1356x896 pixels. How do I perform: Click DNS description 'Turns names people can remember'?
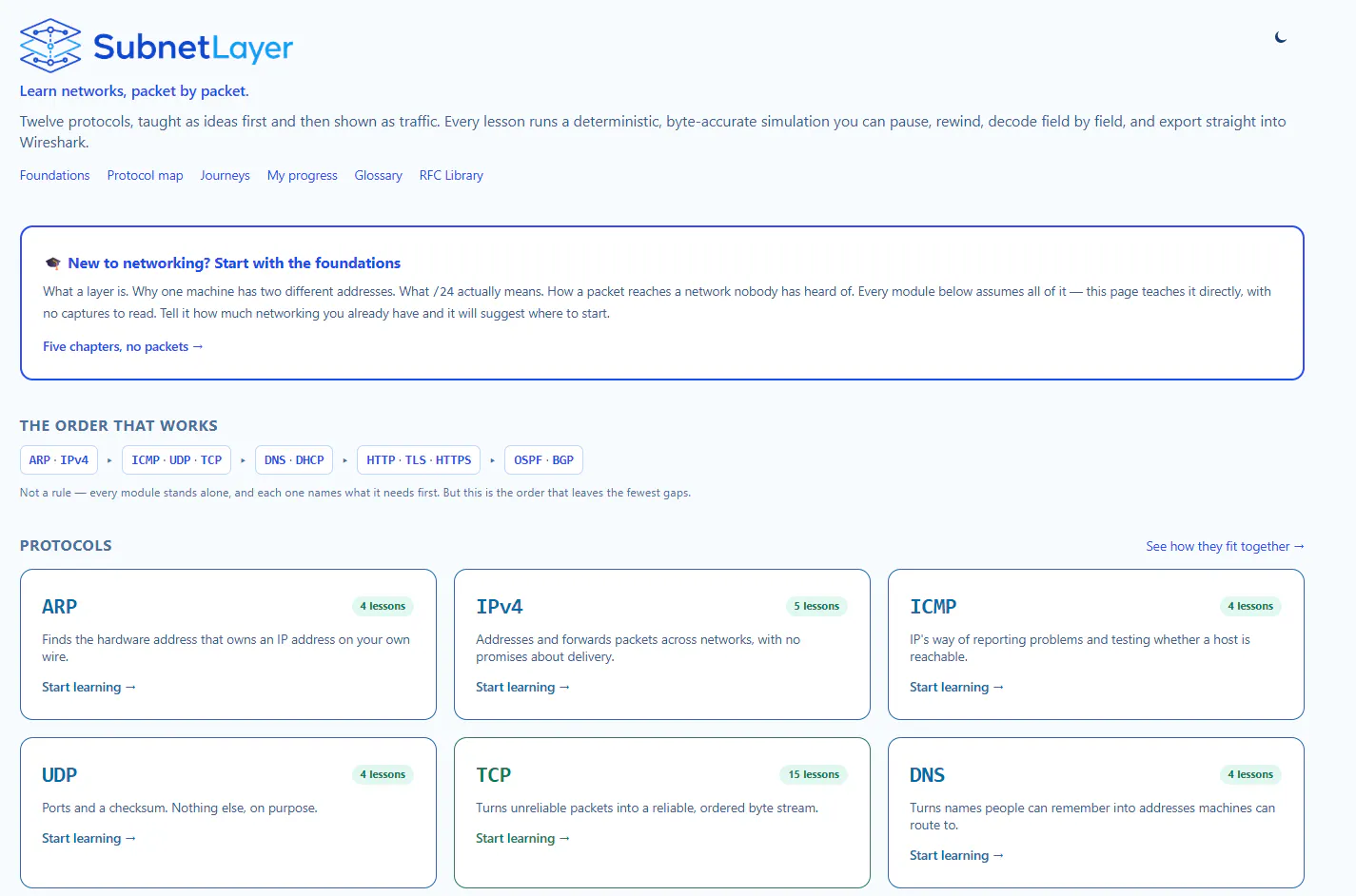pyautogui.click(x=1092, y=816)
